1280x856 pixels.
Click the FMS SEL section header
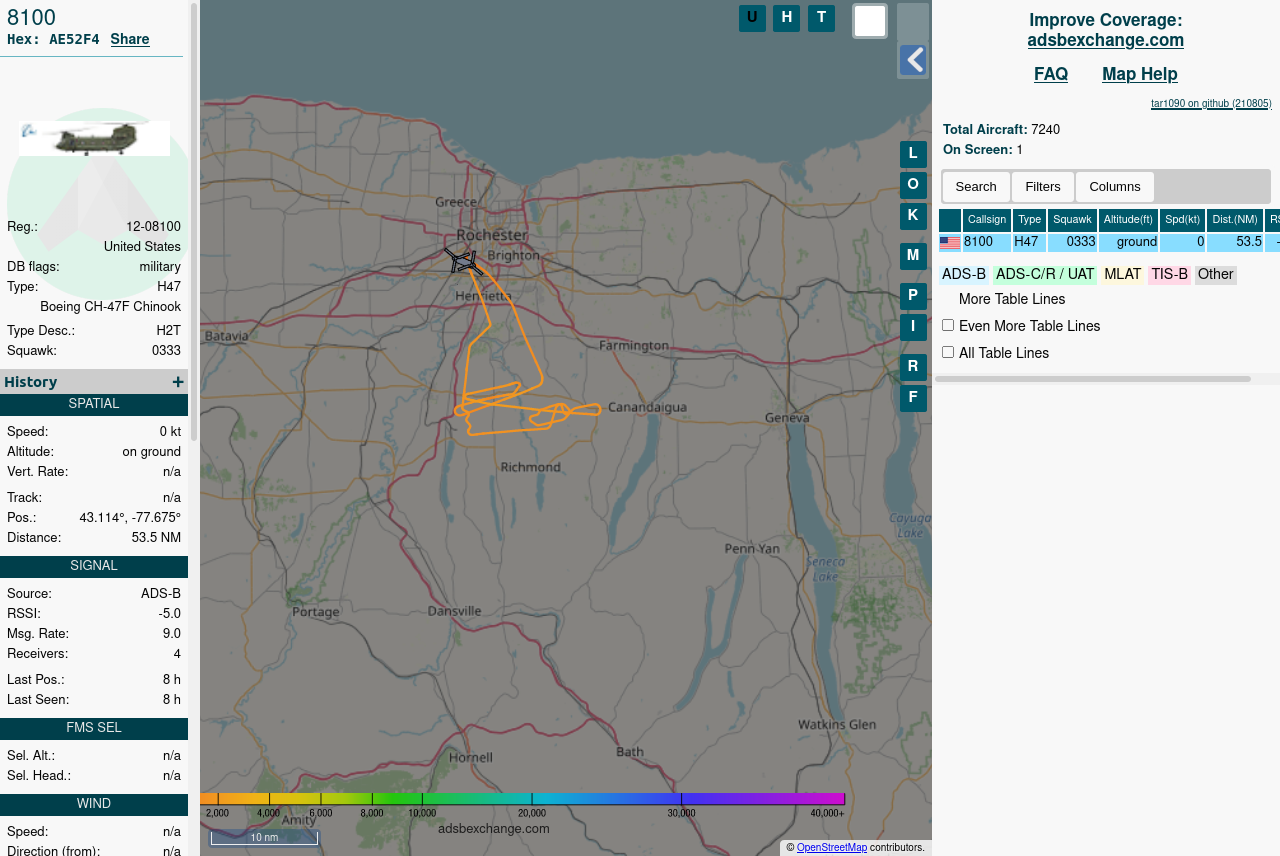coord(94,728)
